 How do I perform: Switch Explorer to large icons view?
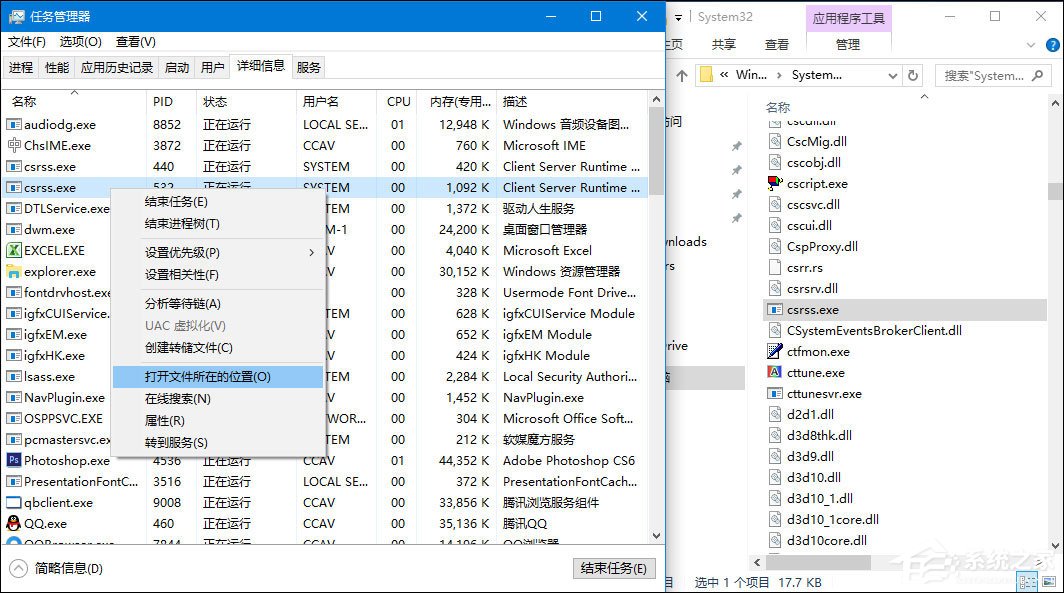[1050, 581]
